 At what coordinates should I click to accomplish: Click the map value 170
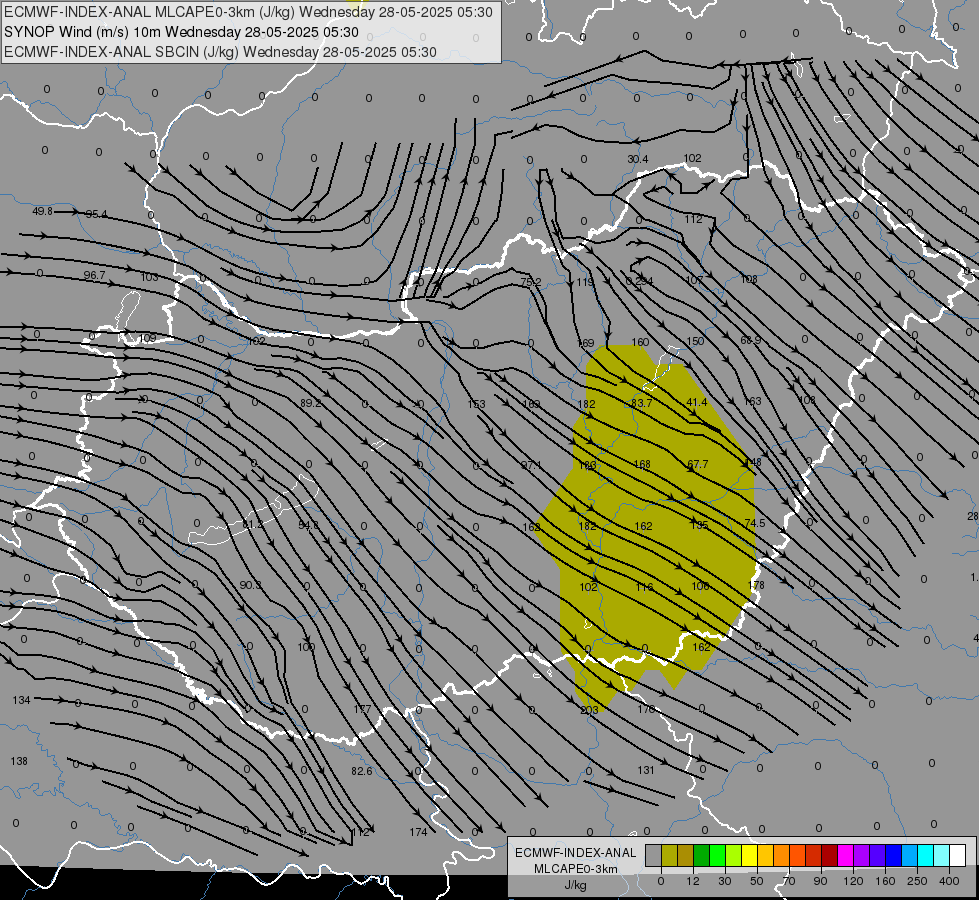646,709
